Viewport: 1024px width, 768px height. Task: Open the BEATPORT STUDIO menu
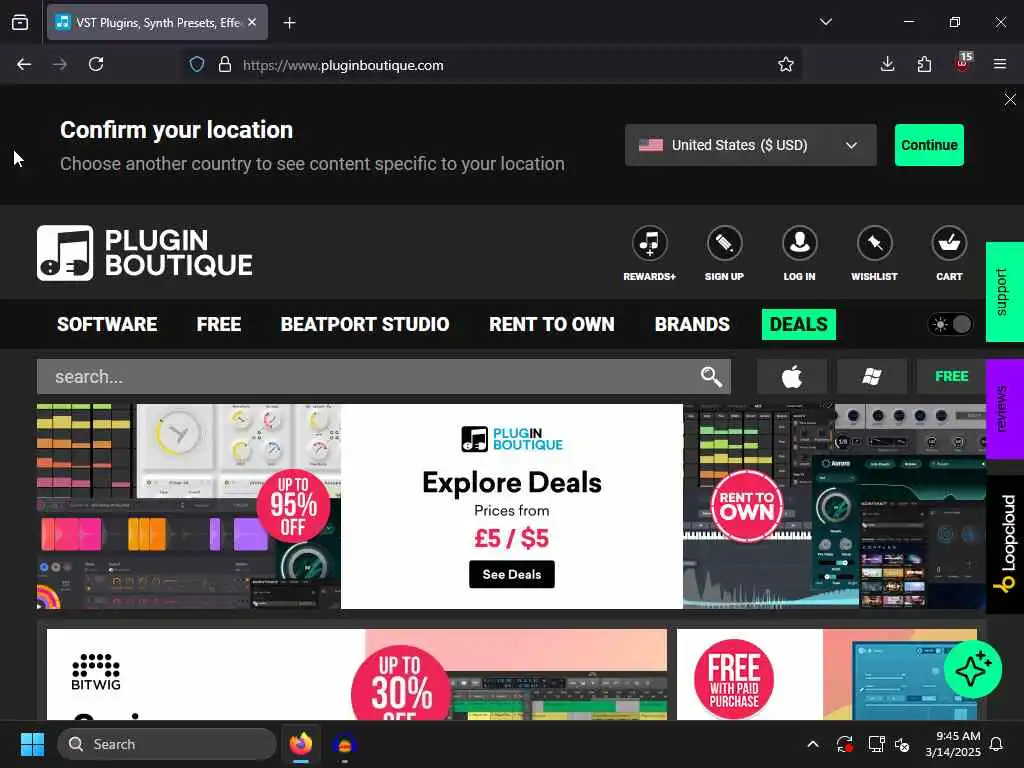pyautogui.click(x=365, y=325)
